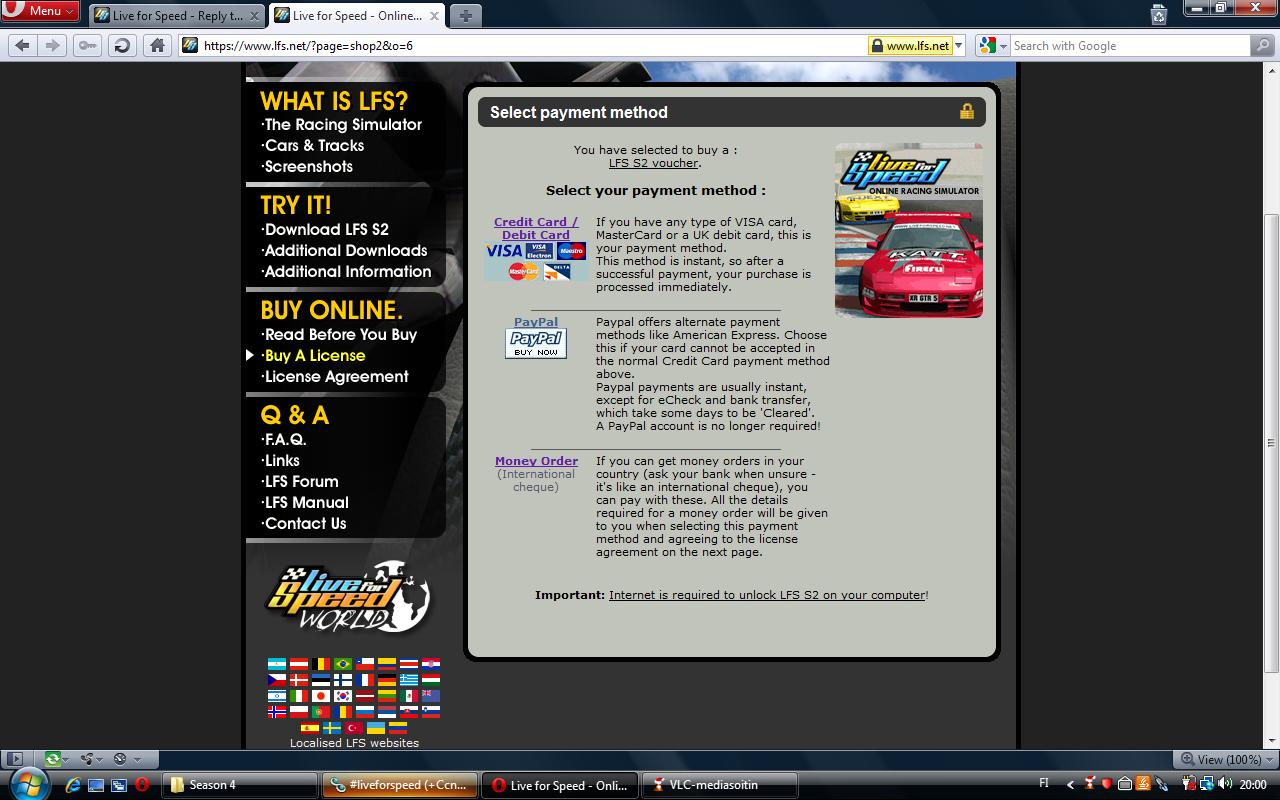
Task: Open the Contact Us page
Action: point(305,524)
